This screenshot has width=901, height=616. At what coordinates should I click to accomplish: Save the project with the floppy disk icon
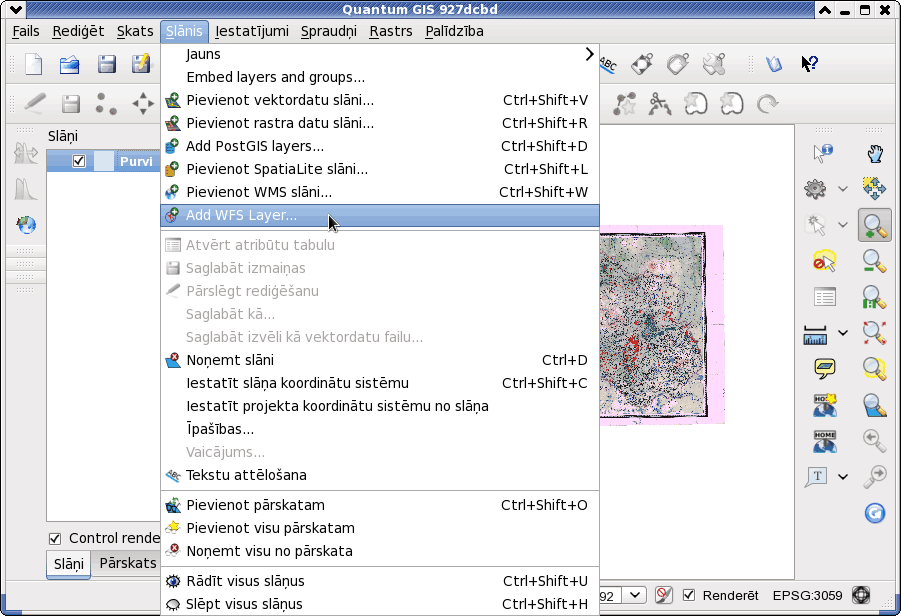[107, 64]
